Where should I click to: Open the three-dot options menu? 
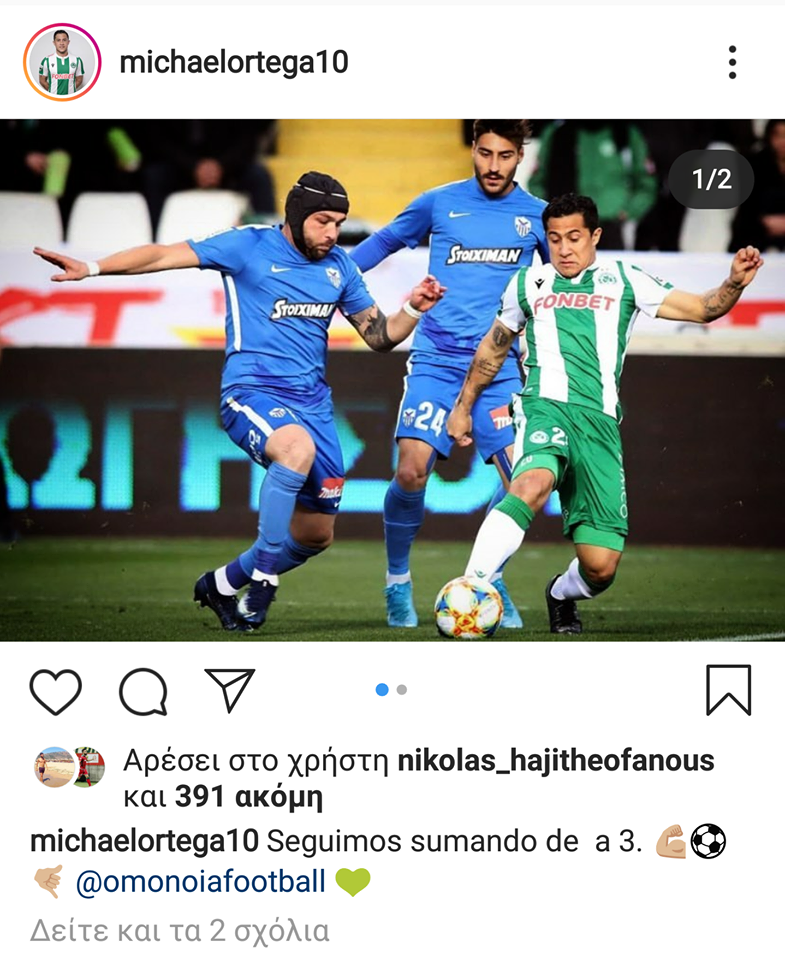click(732, 62)
